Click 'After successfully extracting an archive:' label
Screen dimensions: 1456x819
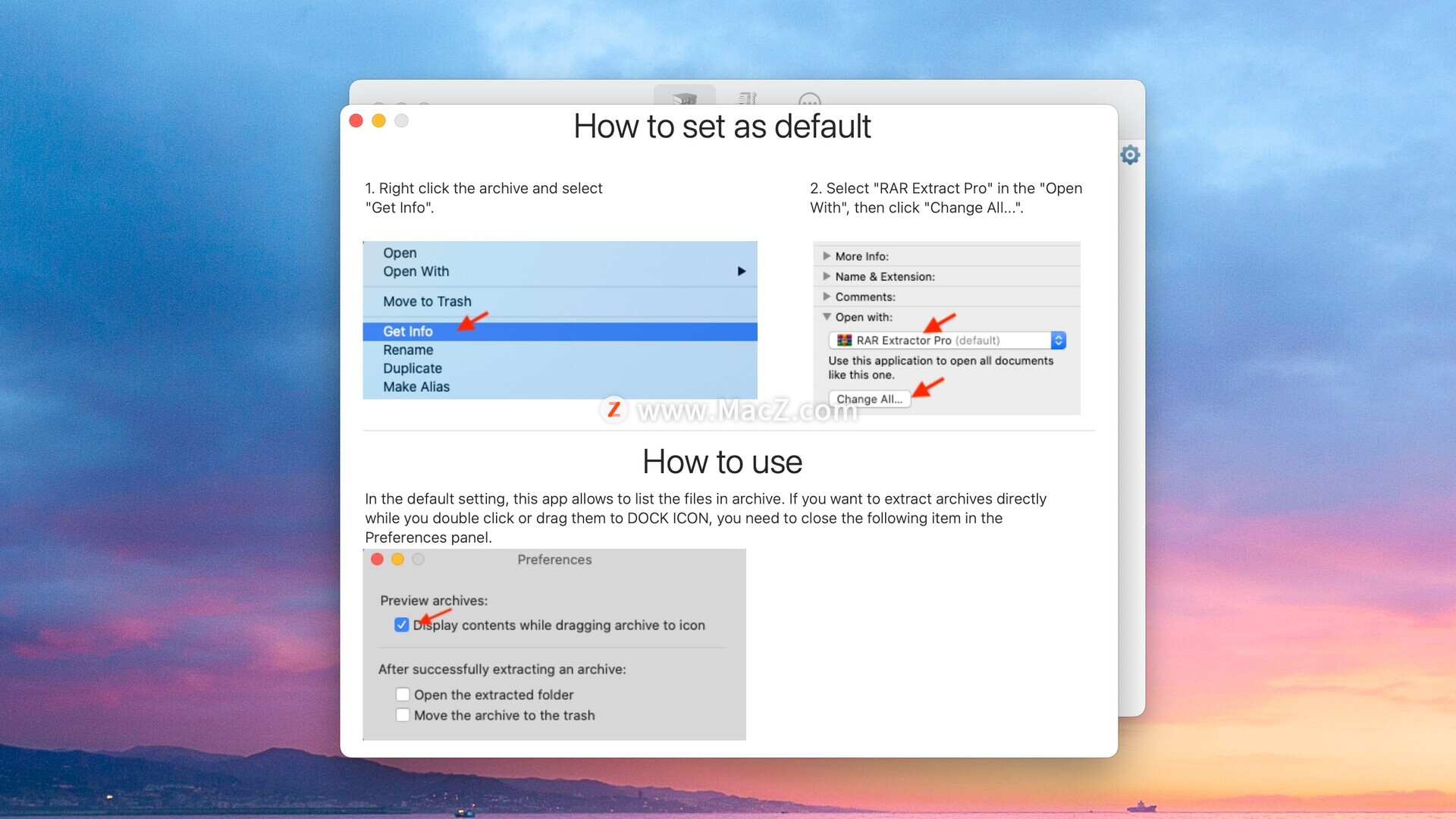(502, 670)
